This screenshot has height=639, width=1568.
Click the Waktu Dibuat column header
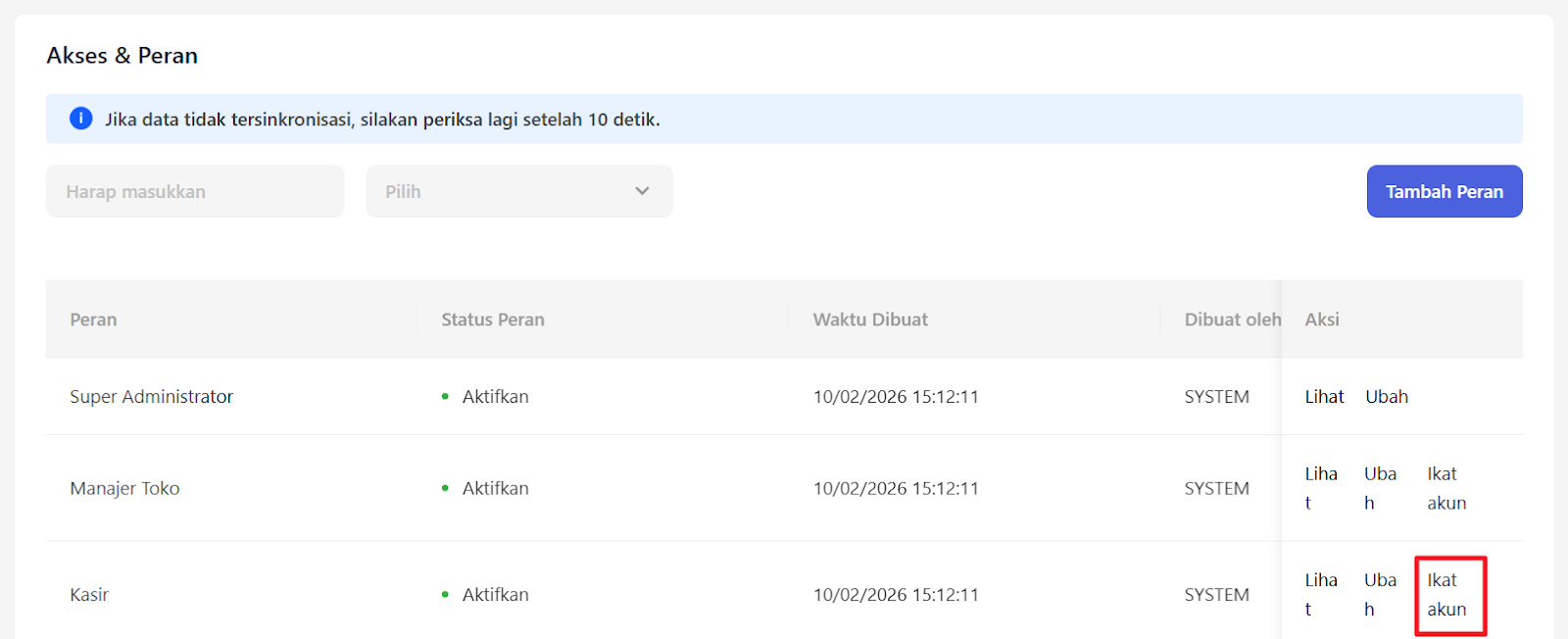pos(870,319)
